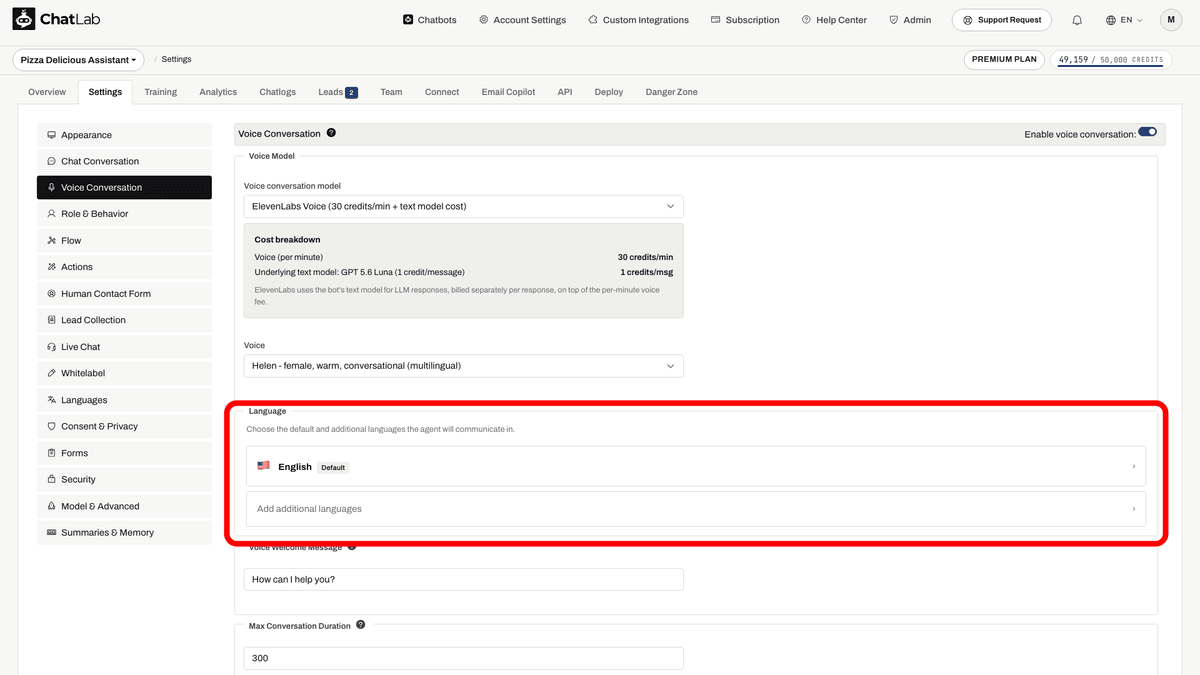
Task: Open the Voice conversation model dropdown
Action: point(464,206)
